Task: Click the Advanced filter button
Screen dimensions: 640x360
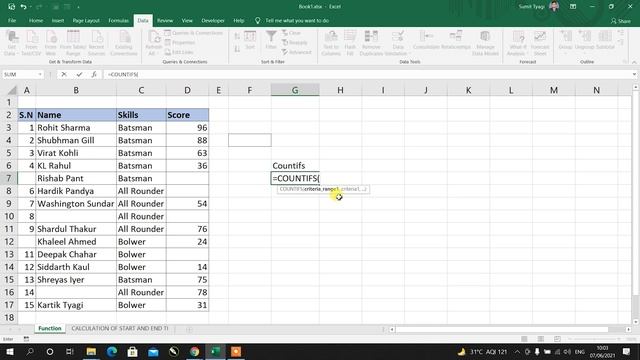Action: [297, 52]
